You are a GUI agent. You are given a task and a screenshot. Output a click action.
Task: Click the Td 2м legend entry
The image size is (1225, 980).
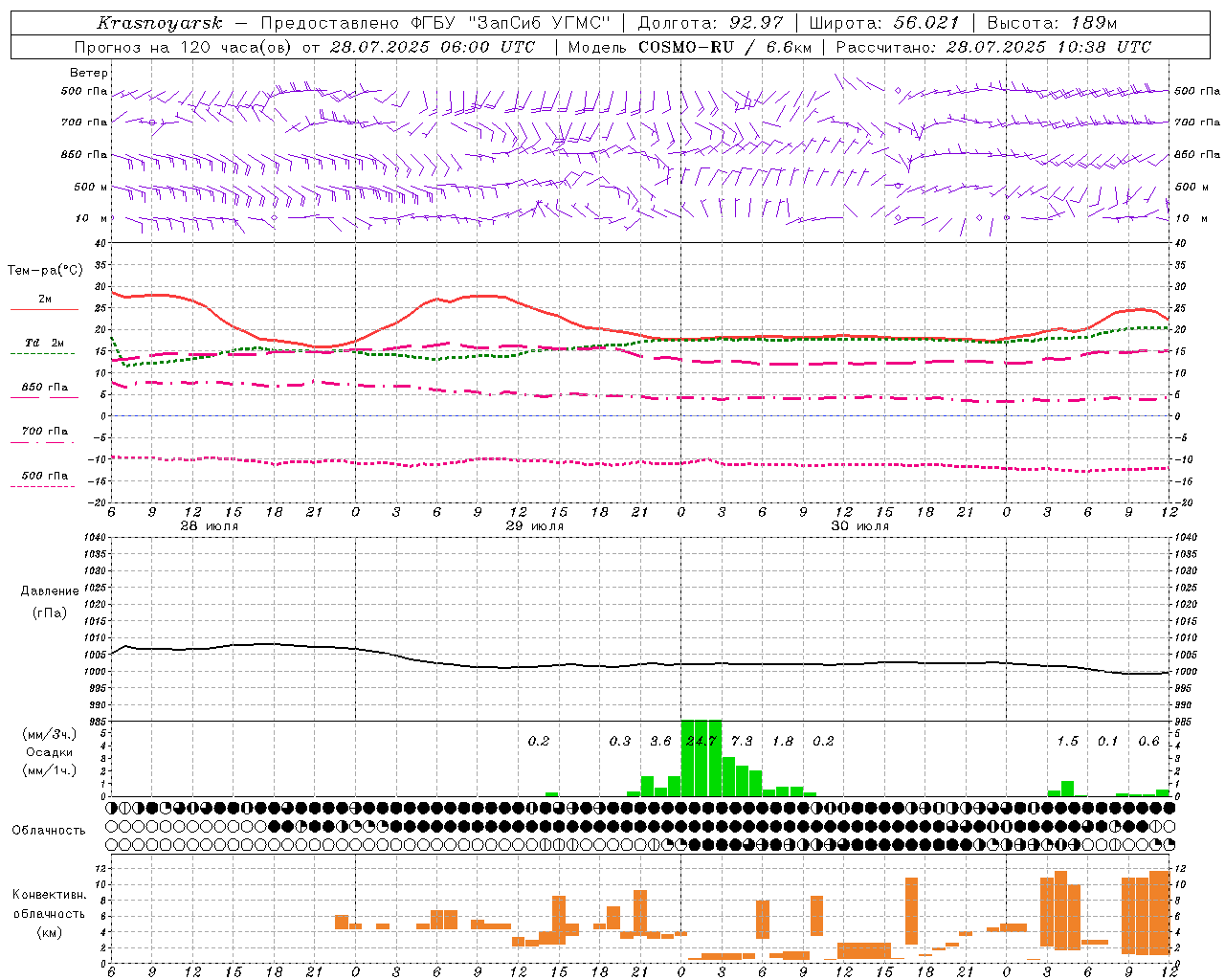pyautogui.click(x=45, y=343)
